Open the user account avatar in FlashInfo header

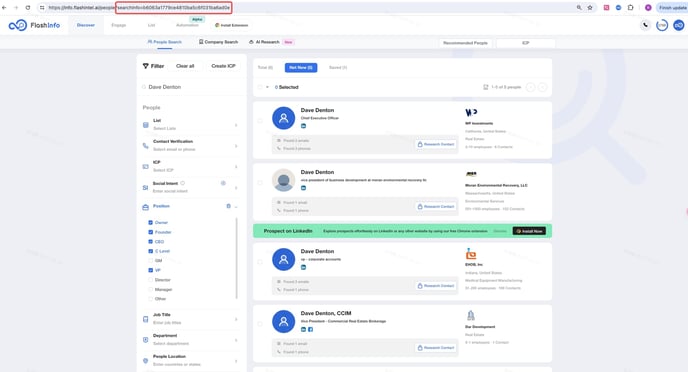point(679,25)
